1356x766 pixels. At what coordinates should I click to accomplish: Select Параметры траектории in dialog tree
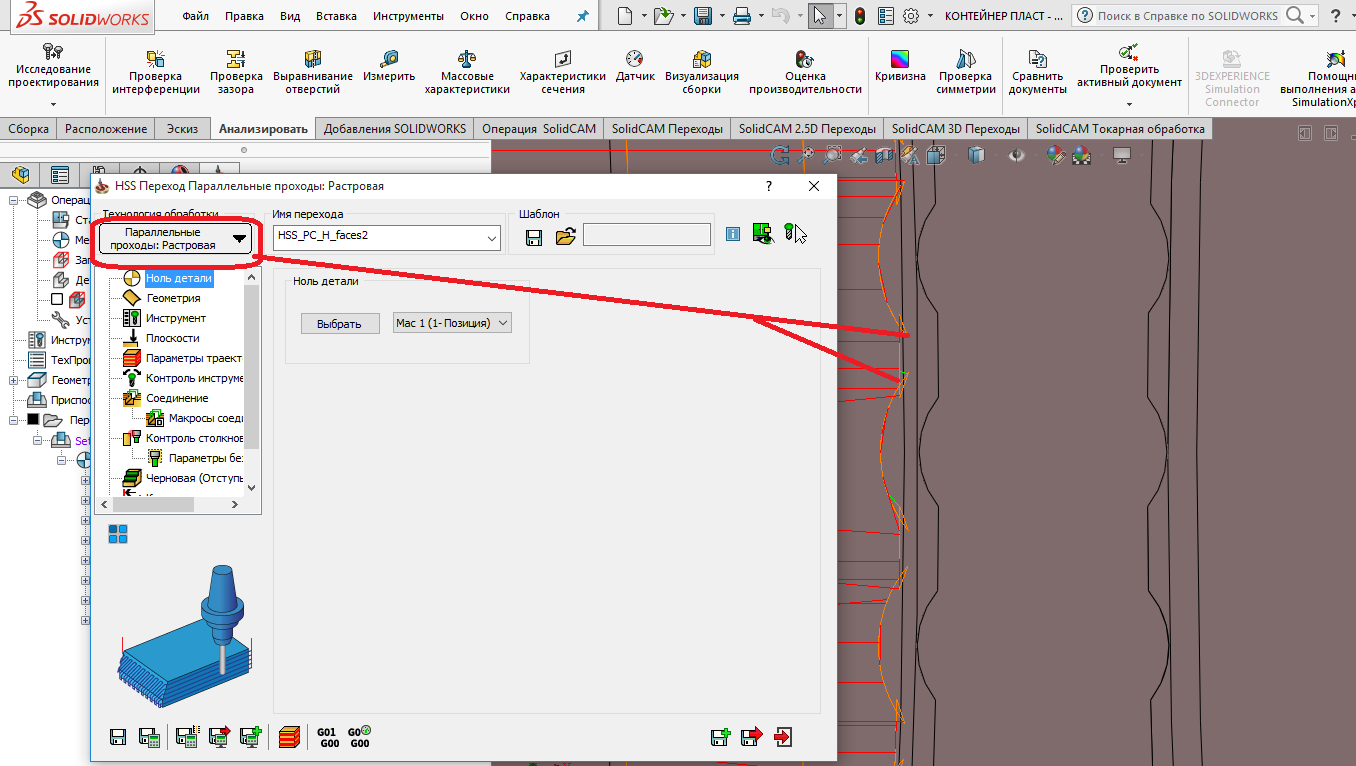click(194, 358)
